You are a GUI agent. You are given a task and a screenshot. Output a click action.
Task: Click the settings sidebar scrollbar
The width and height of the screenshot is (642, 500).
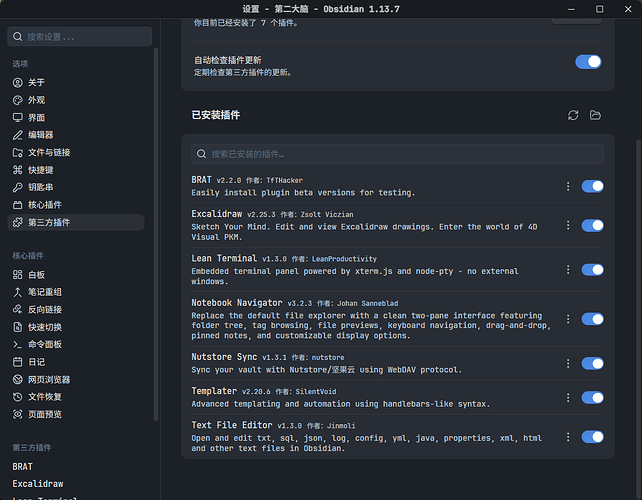coord(156,234)
